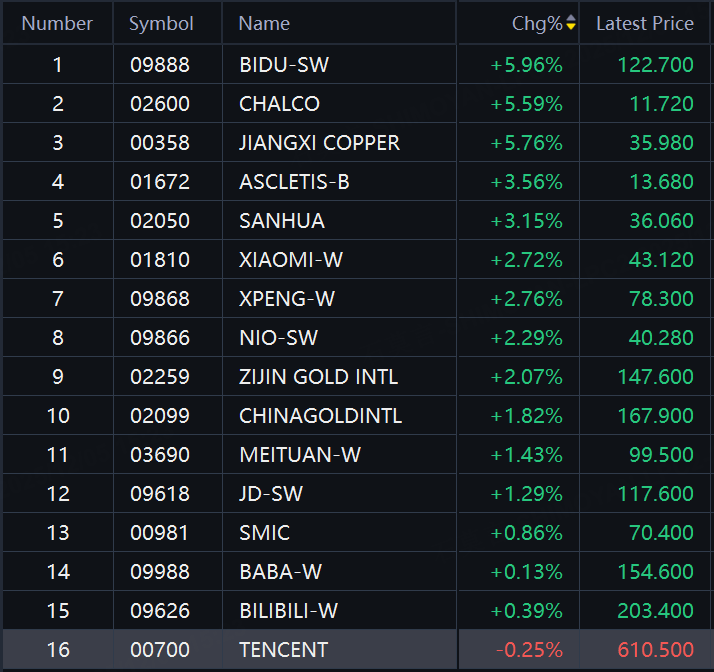Click latest price 154.600
Screen dimensions: 714x672
click(656, 572)
